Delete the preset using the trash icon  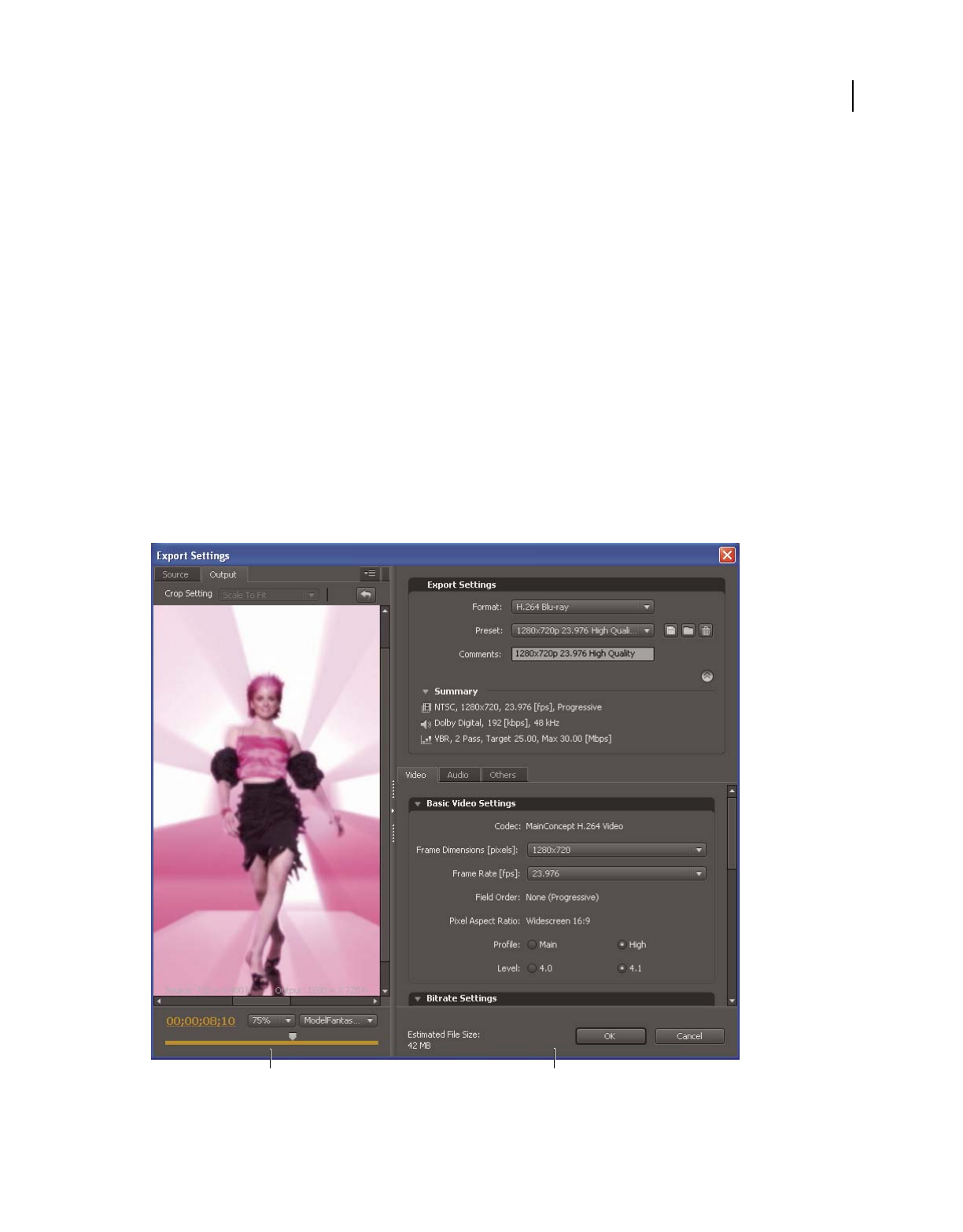click(x=706, y=630)
